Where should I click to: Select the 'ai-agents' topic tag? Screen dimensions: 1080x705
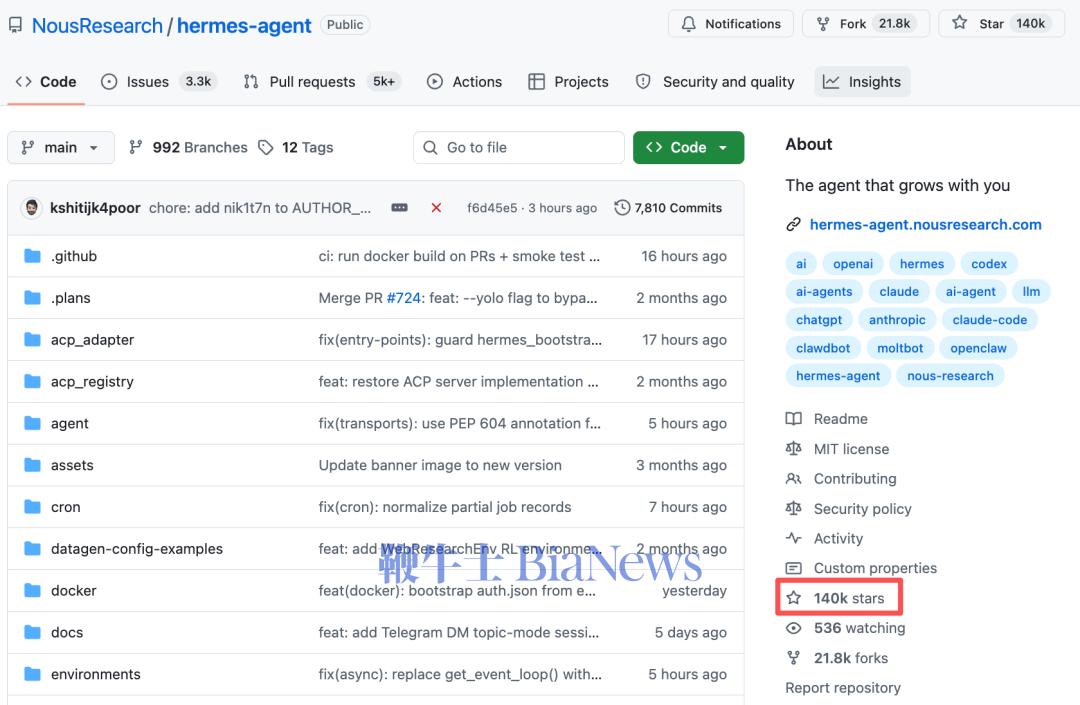click(824, 292)
